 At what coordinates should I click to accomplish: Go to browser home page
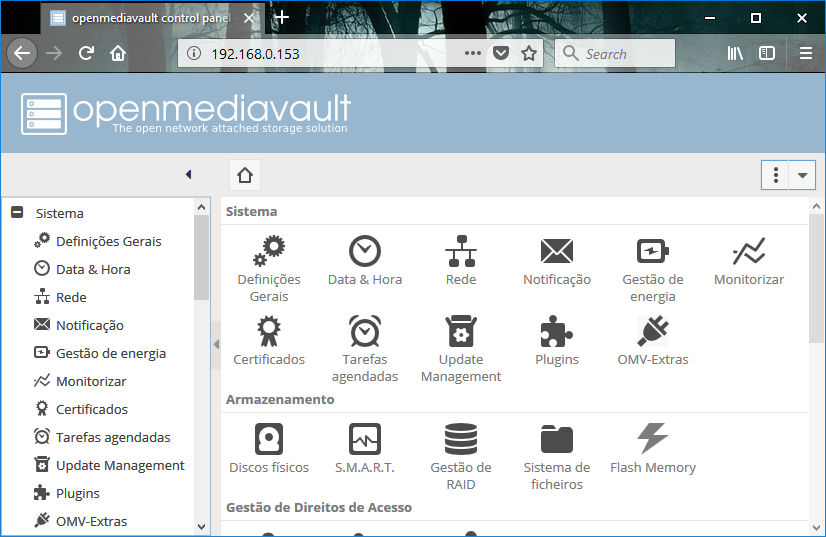point(118,53)
